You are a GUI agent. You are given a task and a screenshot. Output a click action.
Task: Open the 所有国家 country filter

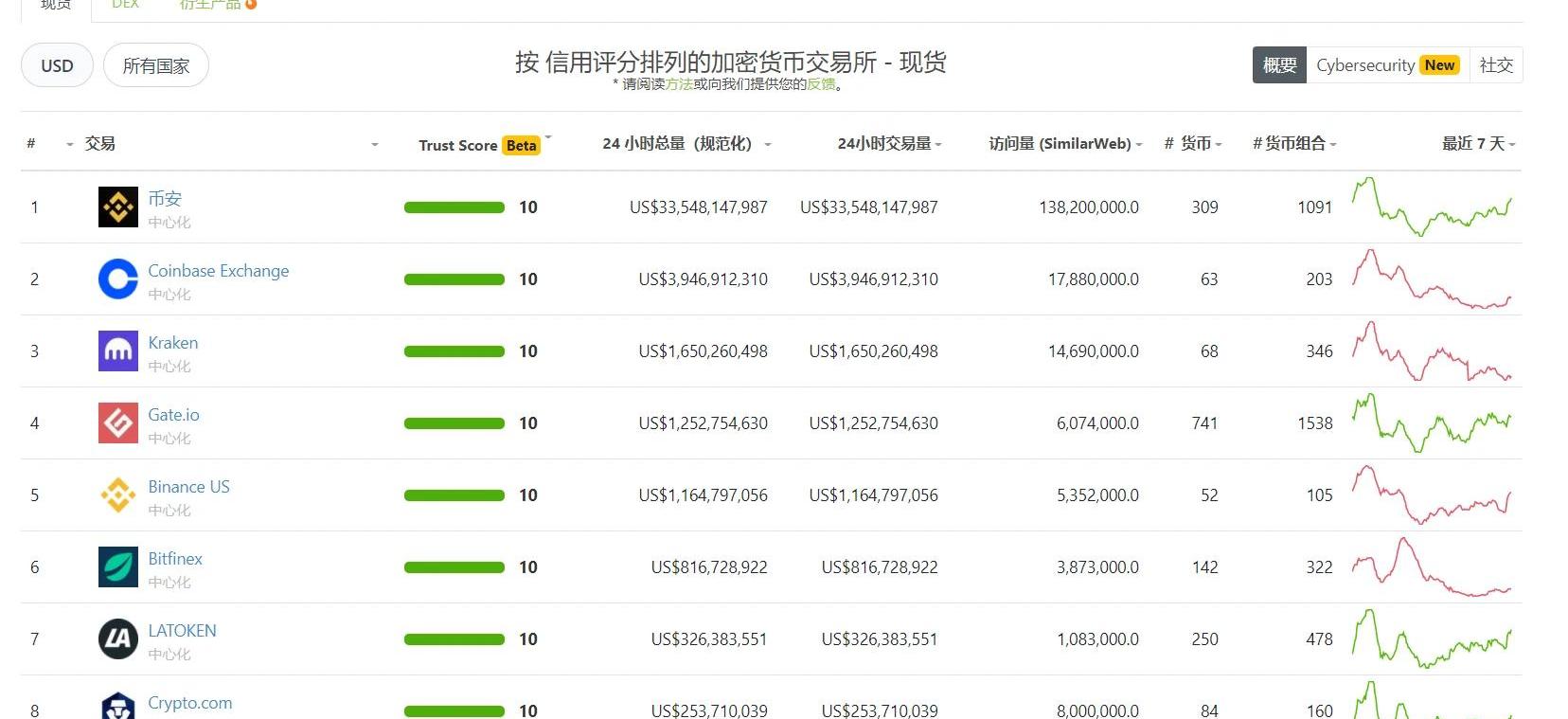click(156, 65)
